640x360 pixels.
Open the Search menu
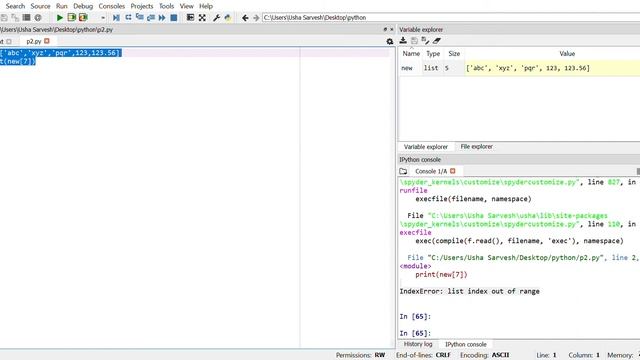(x=15, y=6)
